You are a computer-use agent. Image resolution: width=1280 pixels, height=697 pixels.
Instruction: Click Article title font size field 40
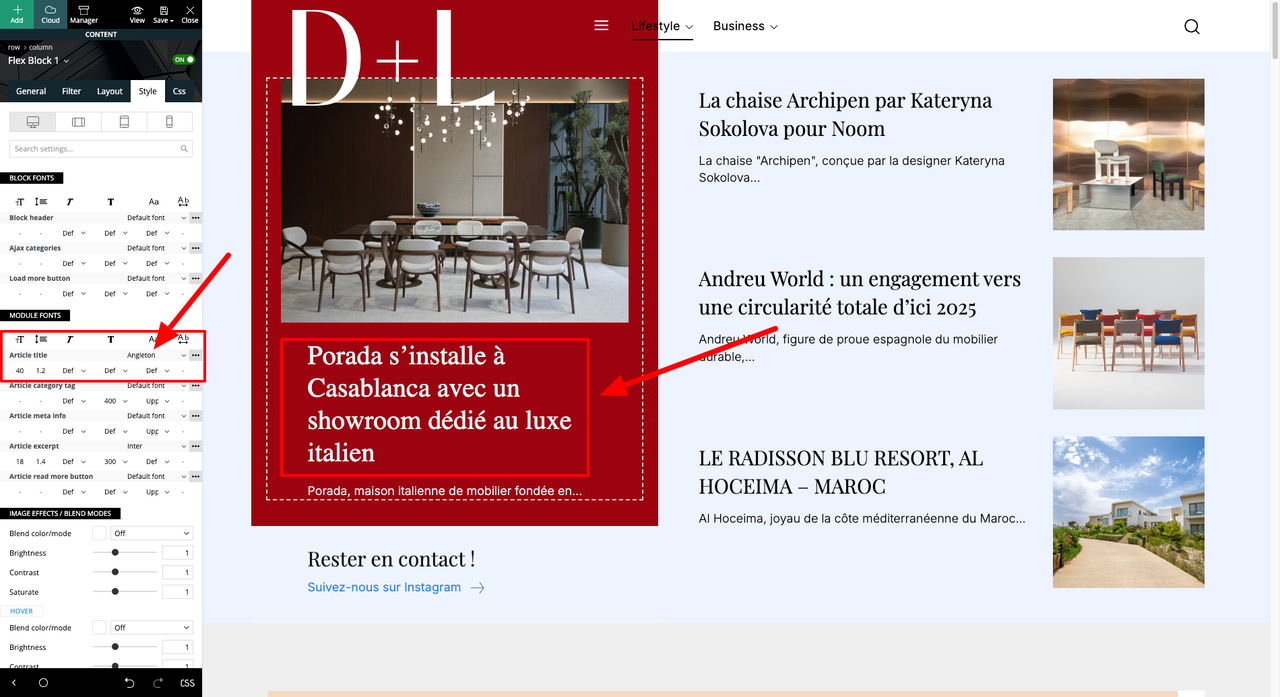tap(20, 371)
